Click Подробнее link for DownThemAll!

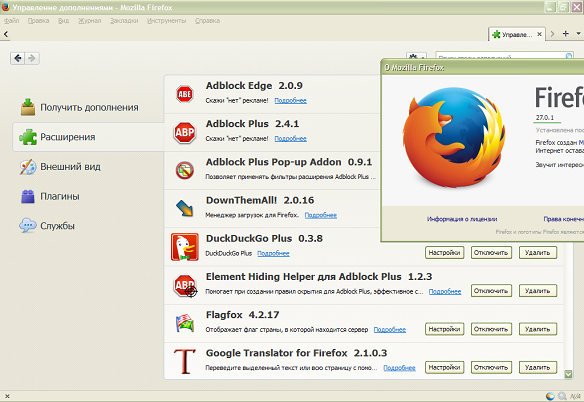321,215
